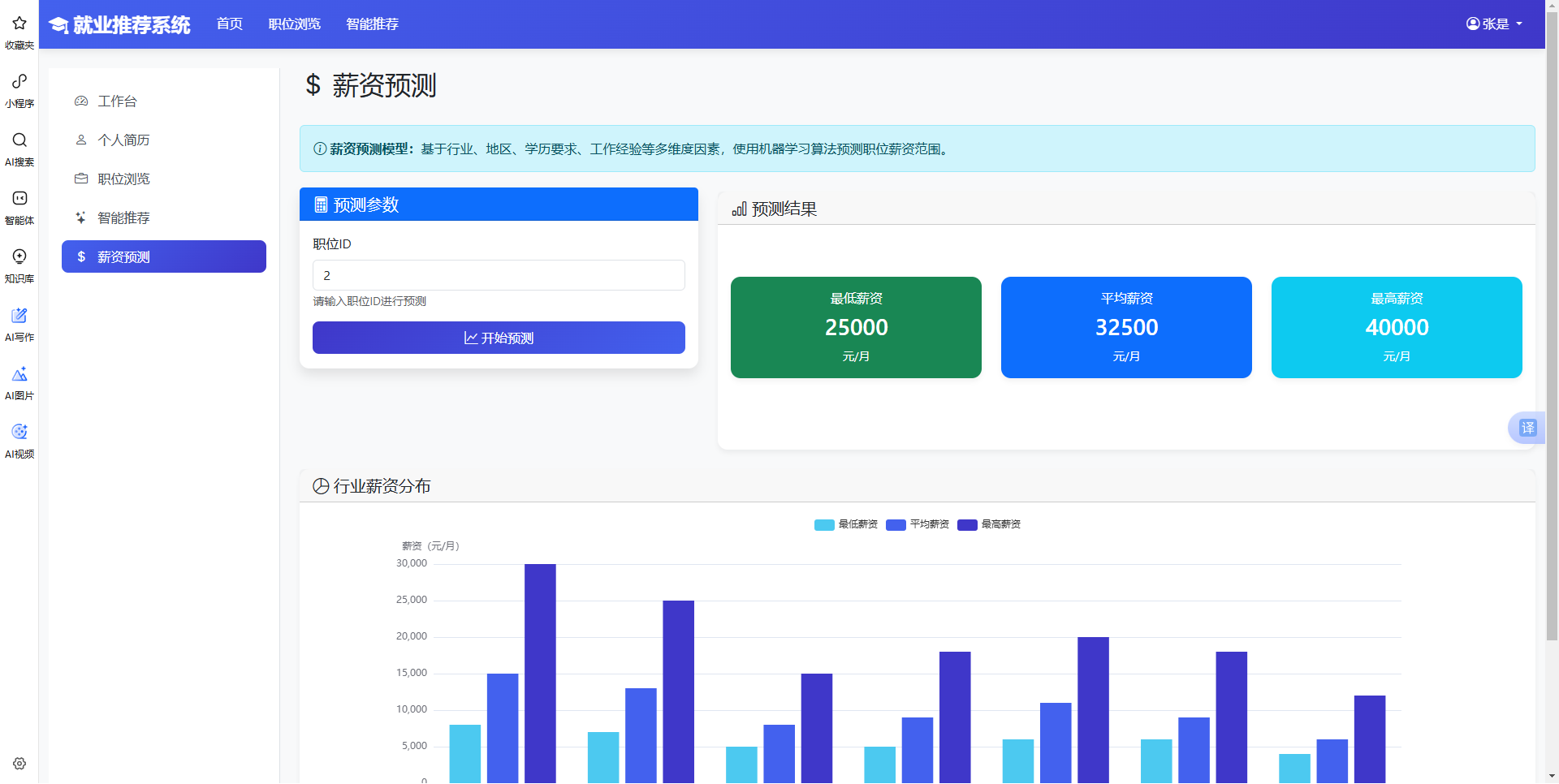Click the floating 译 translate button
This screenshot has height=784, width=1559.
(x=1528, y=428)
